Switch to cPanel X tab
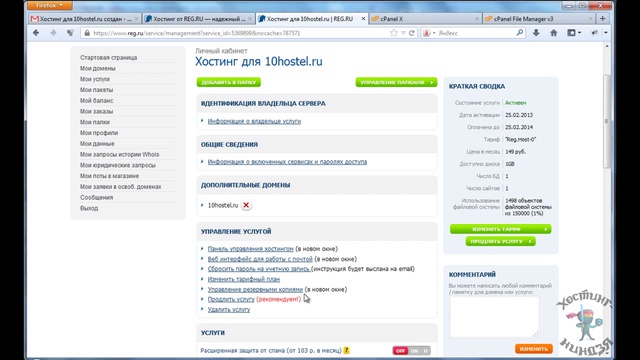640x360 pixels. point(425,19)
